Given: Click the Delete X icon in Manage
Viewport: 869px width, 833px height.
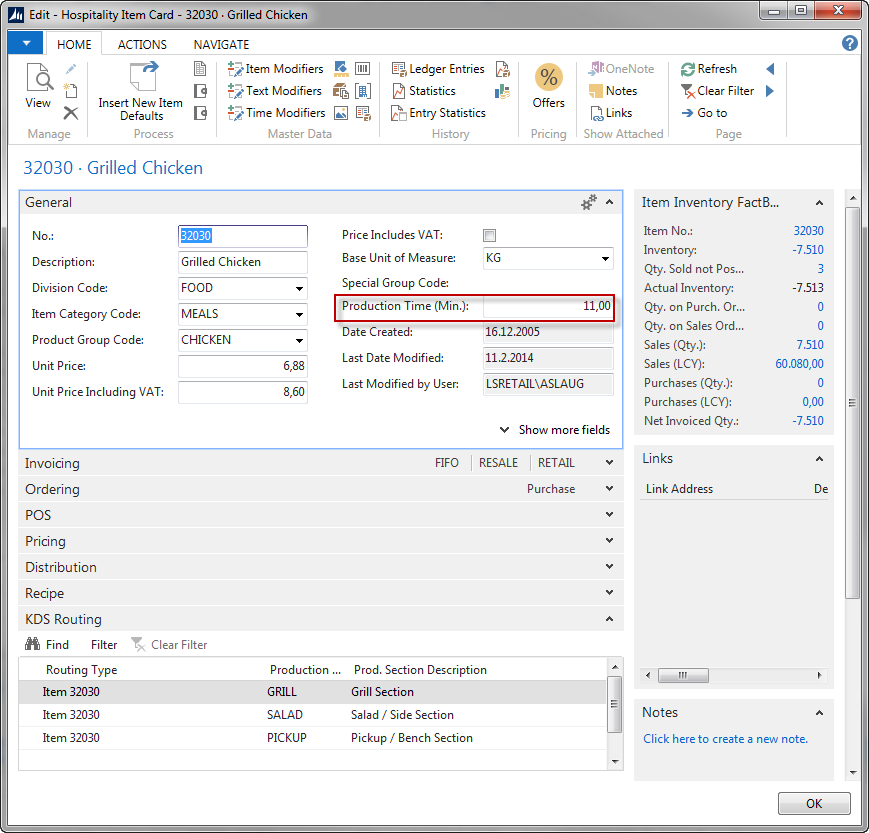Looking at the screenshot, I should coord(71,113).
